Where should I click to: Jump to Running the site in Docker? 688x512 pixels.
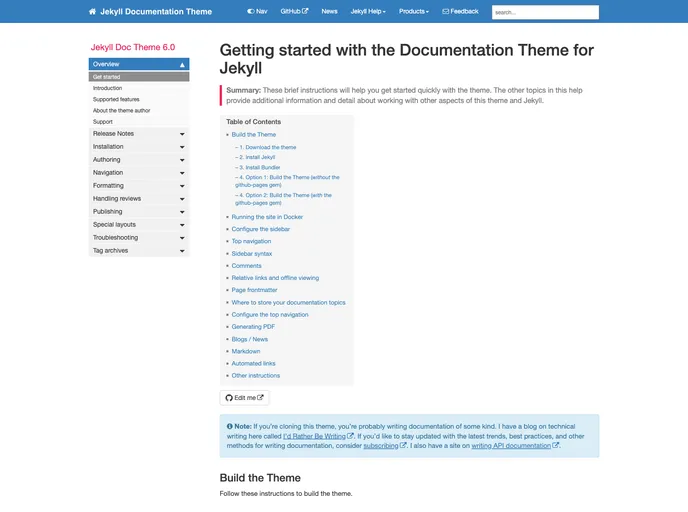pos(267,217)
